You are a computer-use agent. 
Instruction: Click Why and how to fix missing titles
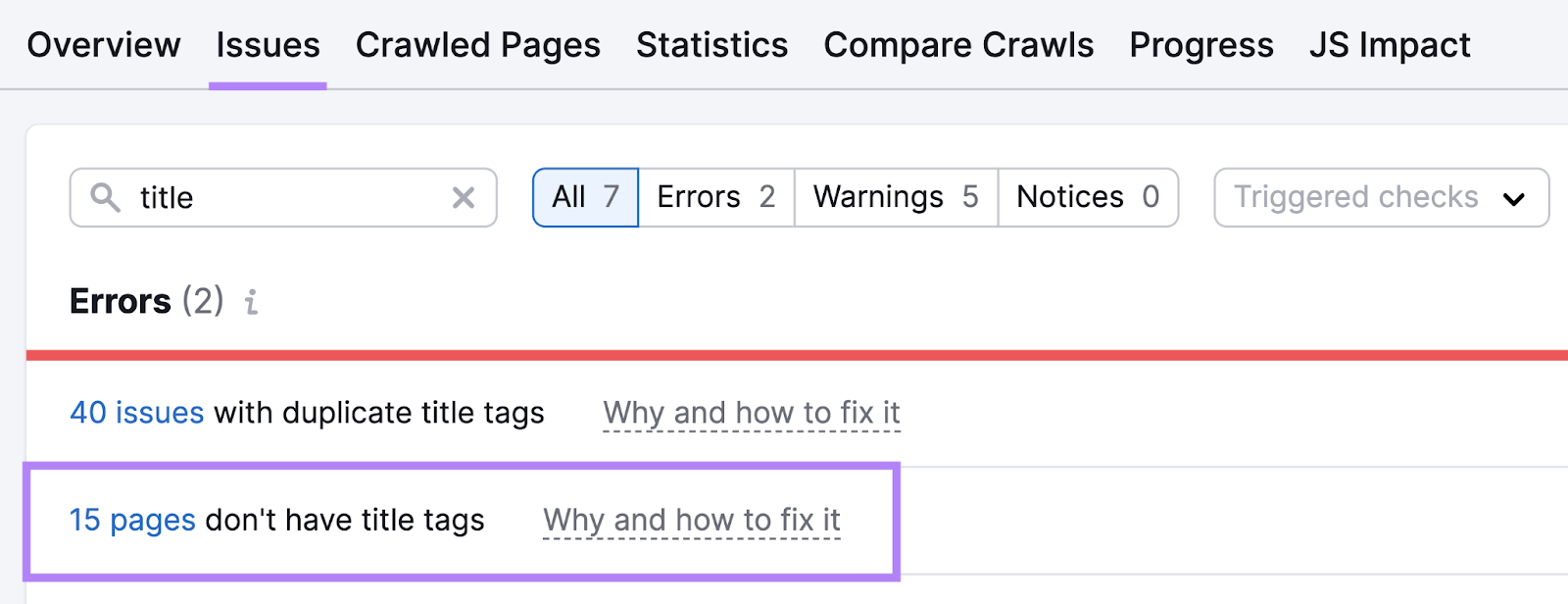[692, 520]
